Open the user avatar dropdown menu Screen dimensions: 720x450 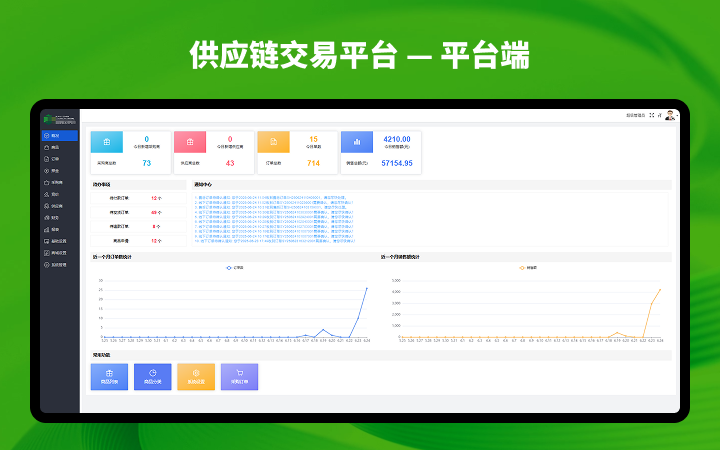point(670,115)
